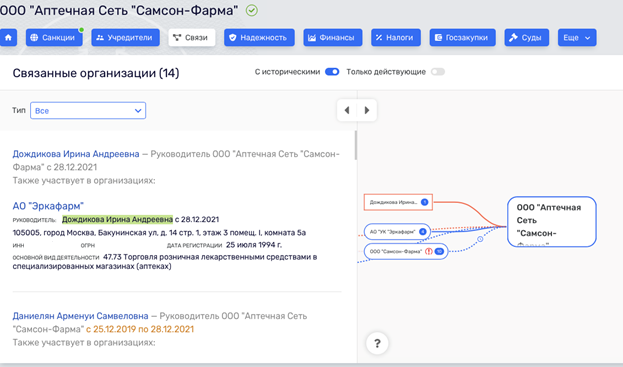Click the address text 105005, город Москва
This screenshot has height=367, width=623.
click(159, 233)
